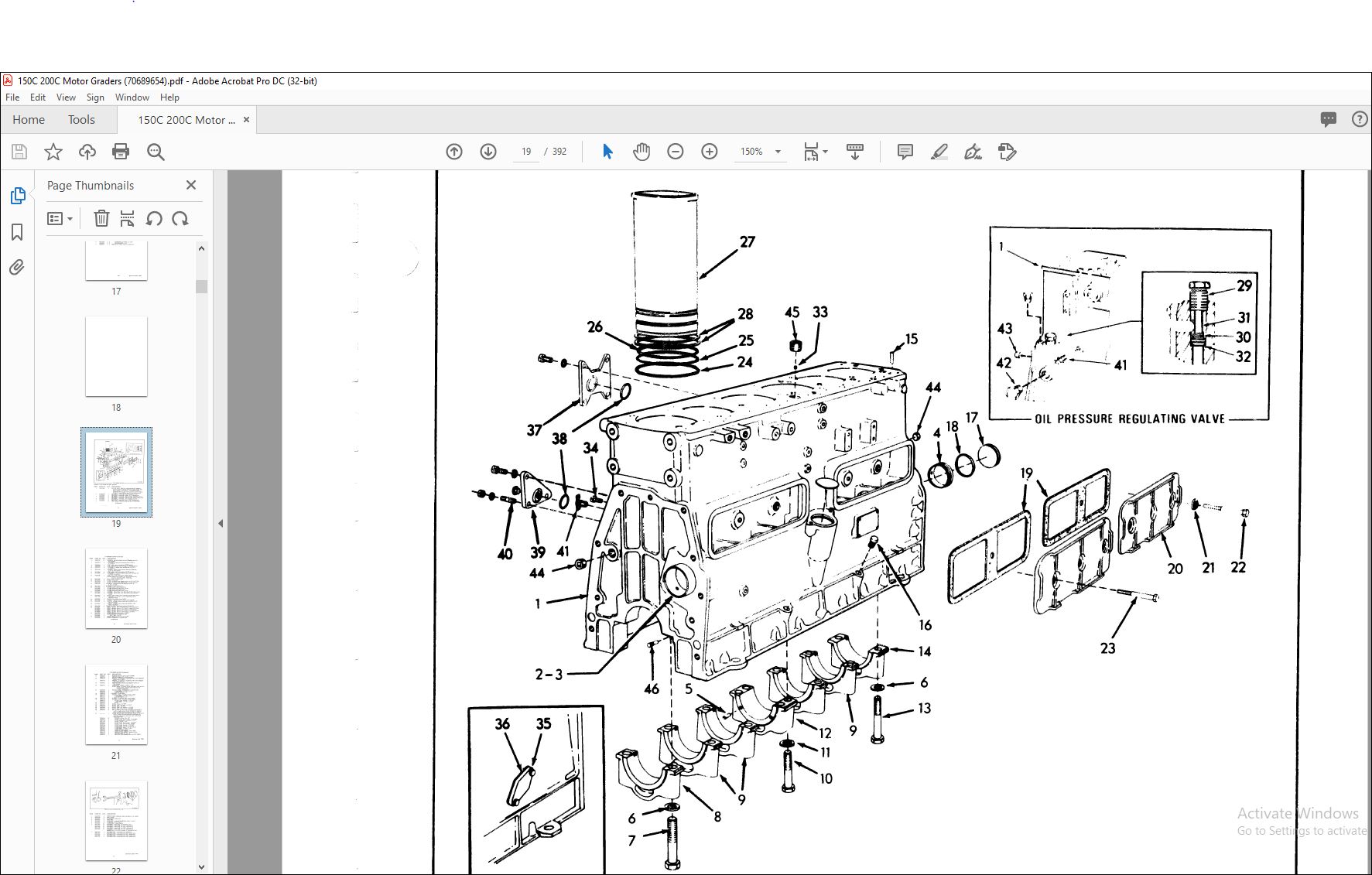The width and height of the screenshot is (1372, 875).
Task: Open the Sign menu
Action: [95, 97]
